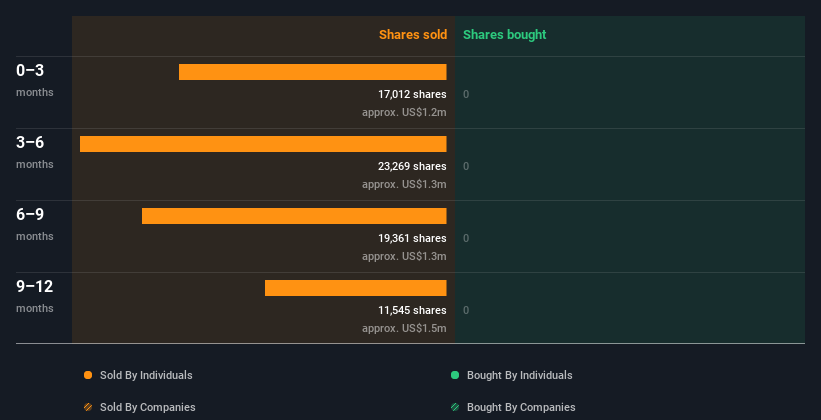Click the Bought By Companies striped legend icon
The image size is (821, 420).
coord(455,407)
